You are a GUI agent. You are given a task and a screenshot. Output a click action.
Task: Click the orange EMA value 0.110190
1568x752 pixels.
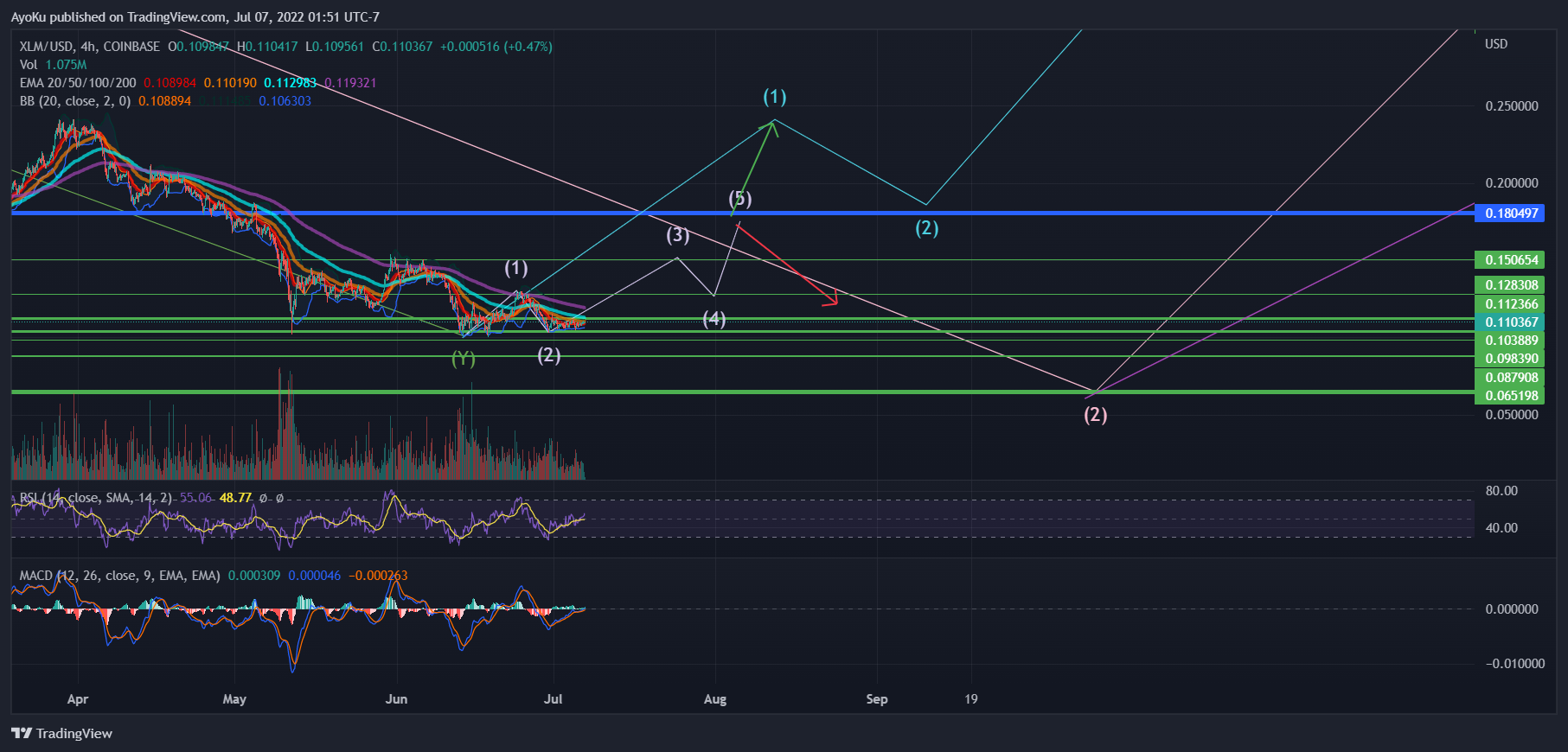(x=230, y=83)
